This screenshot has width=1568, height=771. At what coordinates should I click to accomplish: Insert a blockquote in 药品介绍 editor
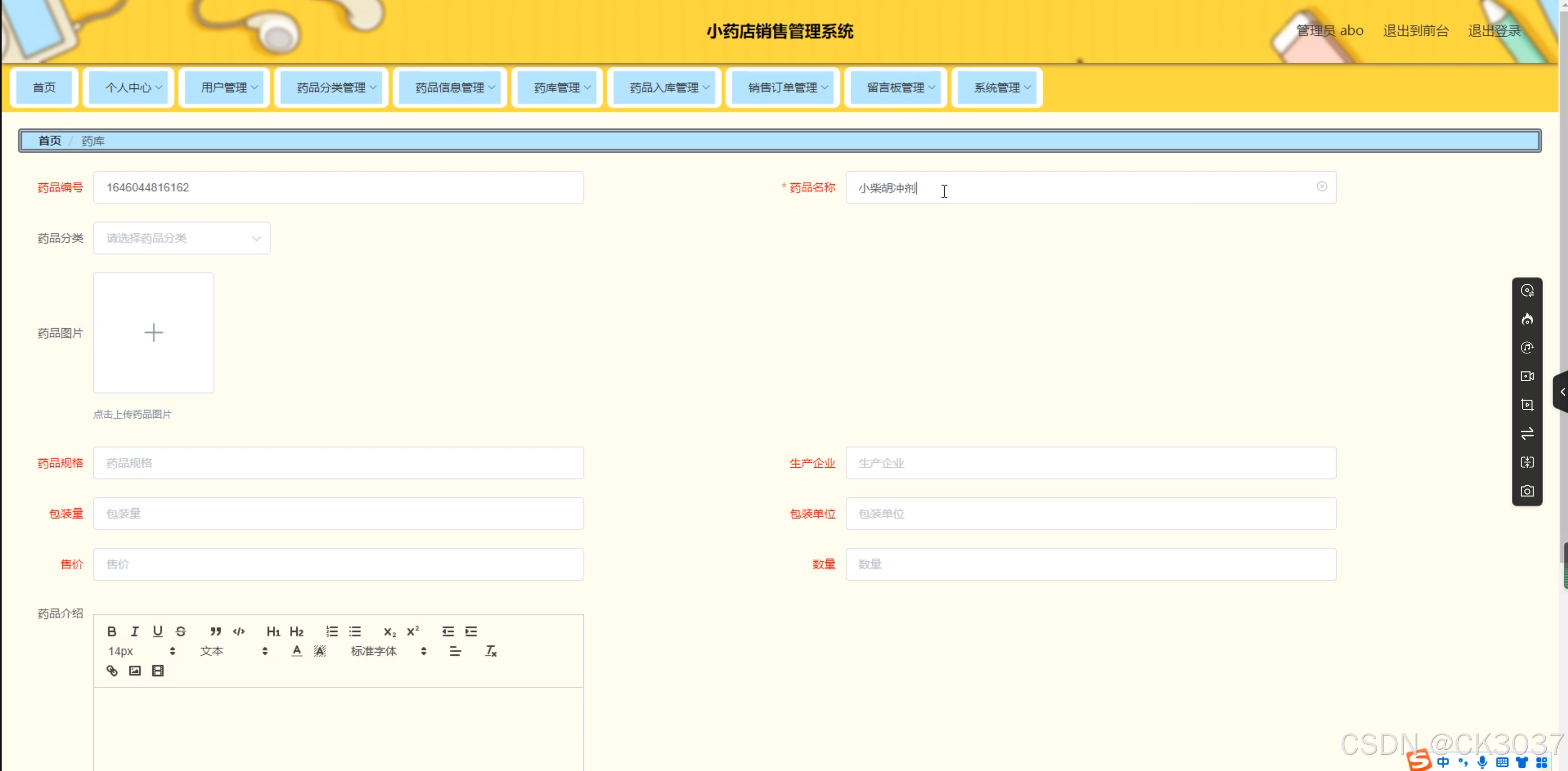(215, 631)
